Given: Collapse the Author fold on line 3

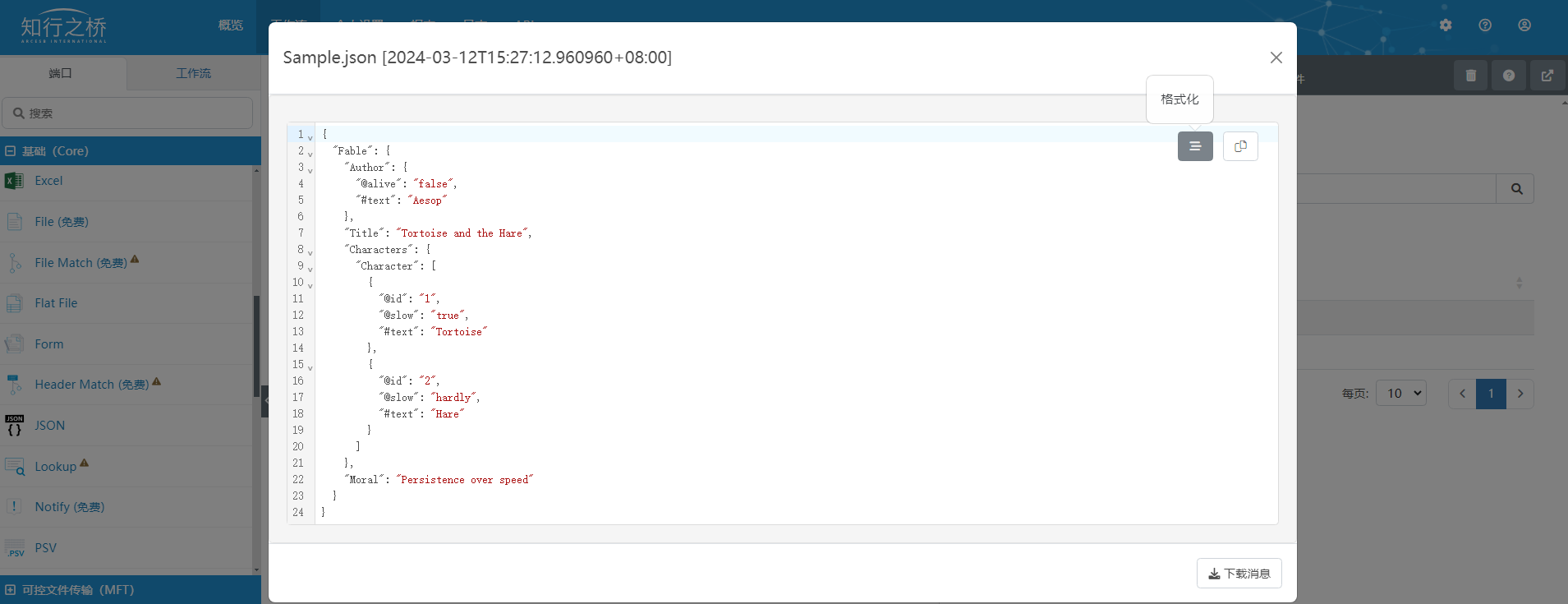Looking at the screenshot, I should coord(310,170).
